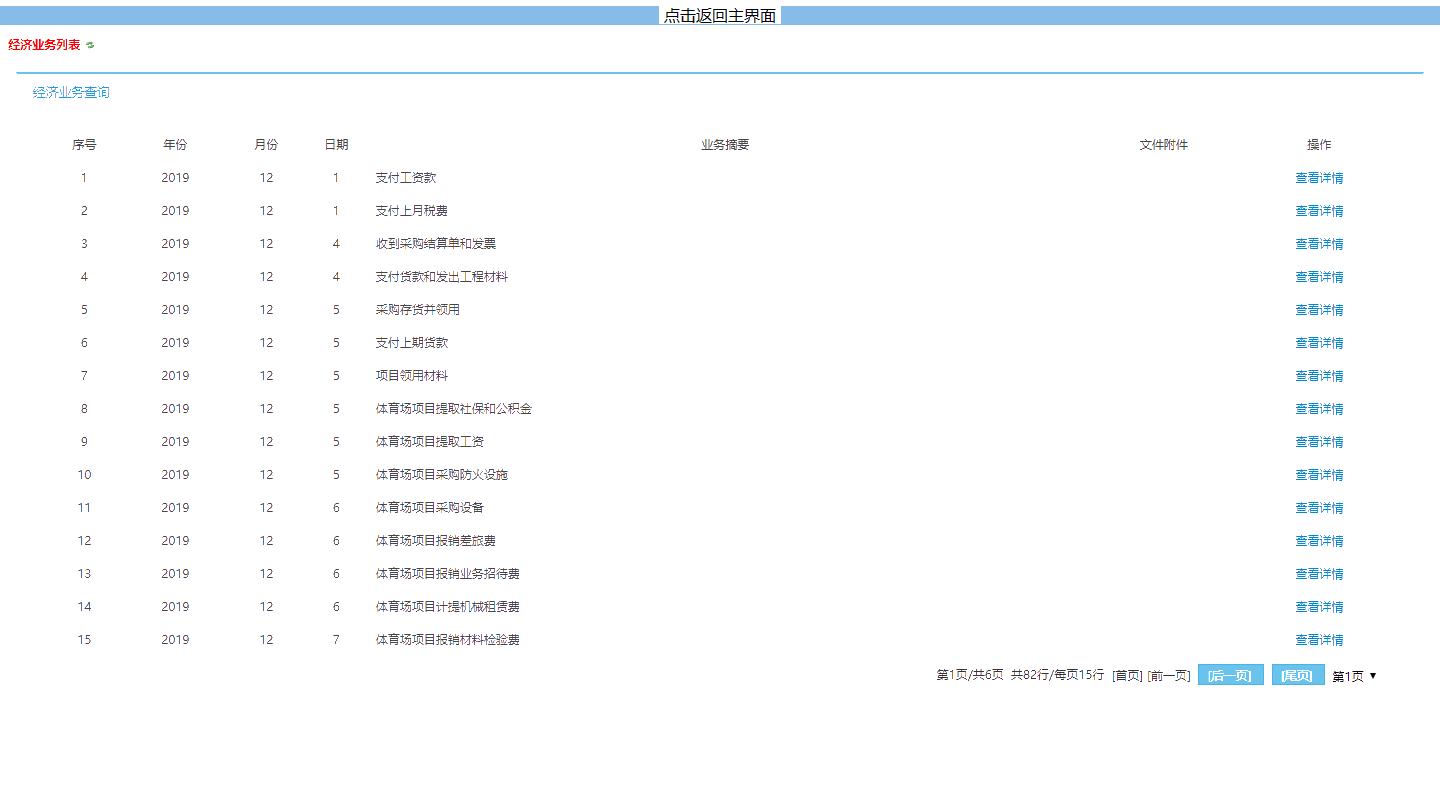Screen dimensions: 1440x789
Task: View details for 支付上期货款 row
Action: [1319, 343]
